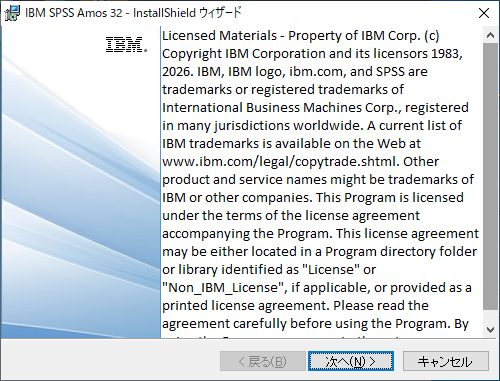Click the Next button 次へ(N)

coord(351,361)
